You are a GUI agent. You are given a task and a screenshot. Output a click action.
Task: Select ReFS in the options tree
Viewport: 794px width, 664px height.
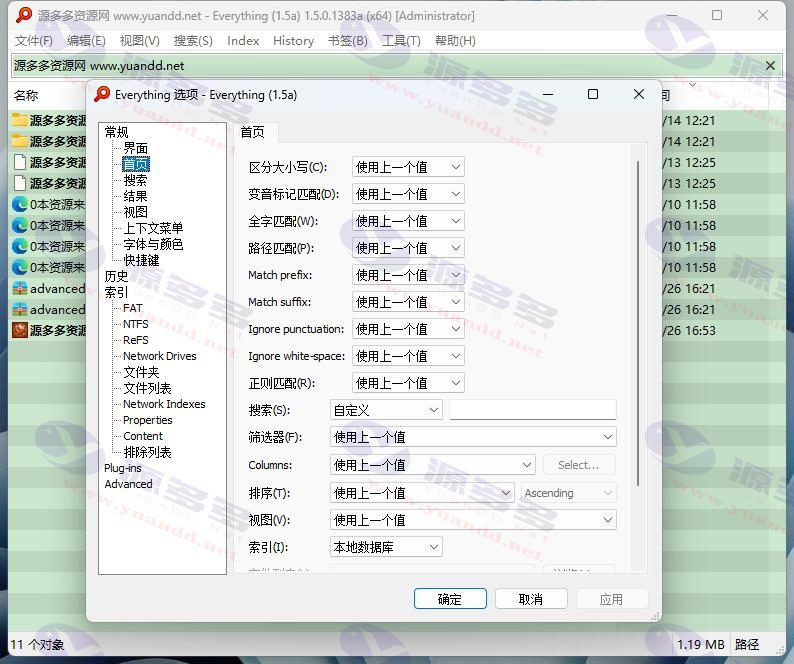coord(136,340)
